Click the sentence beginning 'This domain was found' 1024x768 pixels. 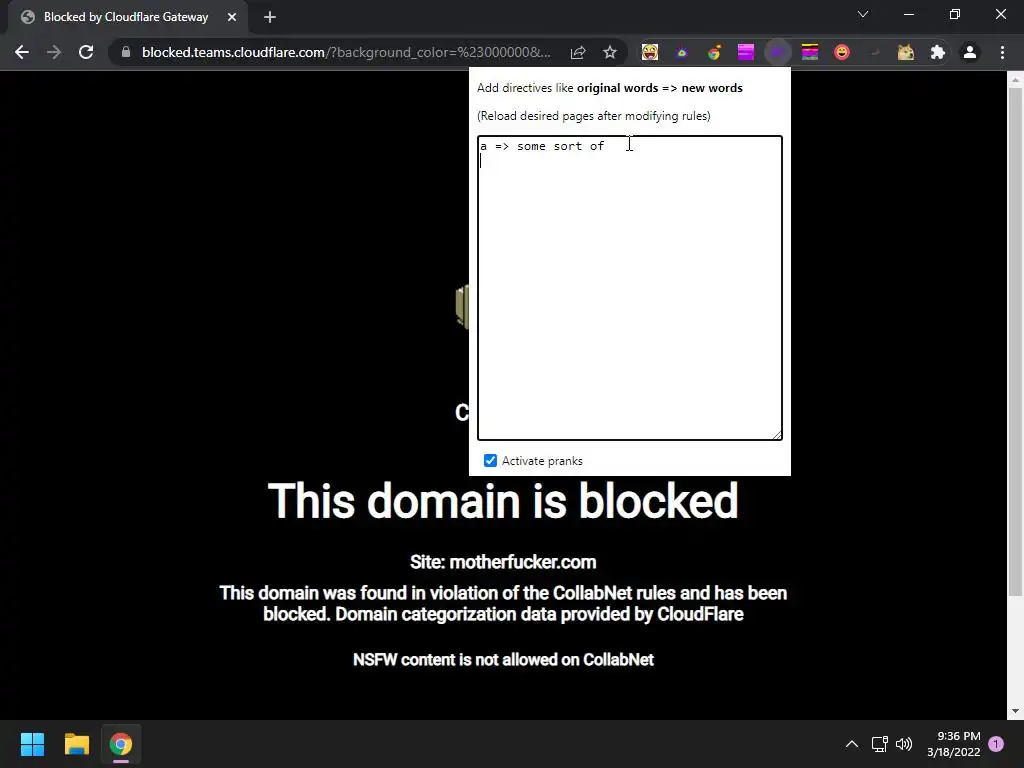[x=503, y=603]
